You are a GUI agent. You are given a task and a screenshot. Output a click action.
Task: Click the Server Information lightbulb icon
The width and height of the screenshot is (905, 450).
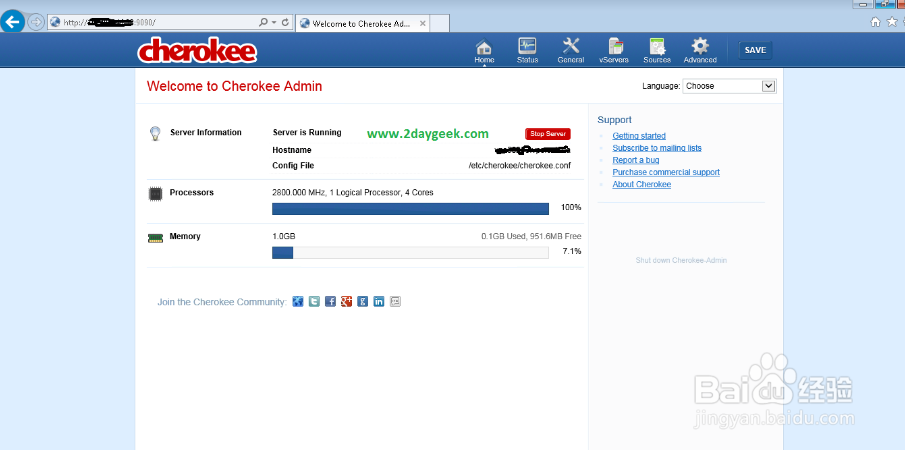point(155,134)
